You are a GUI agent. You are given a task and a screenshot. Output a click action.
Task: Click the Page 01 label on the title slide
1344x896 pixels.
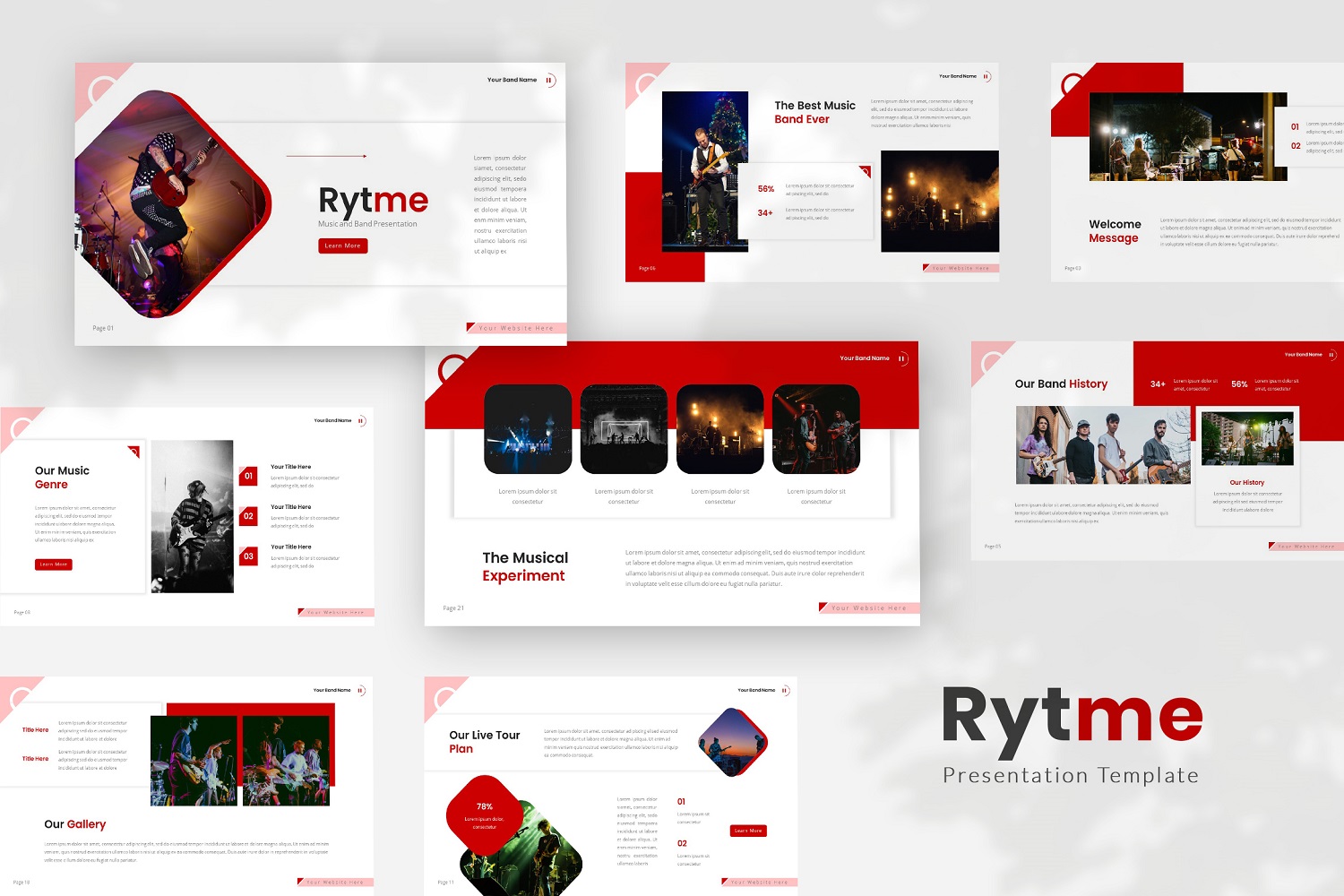tap(103, 328)
